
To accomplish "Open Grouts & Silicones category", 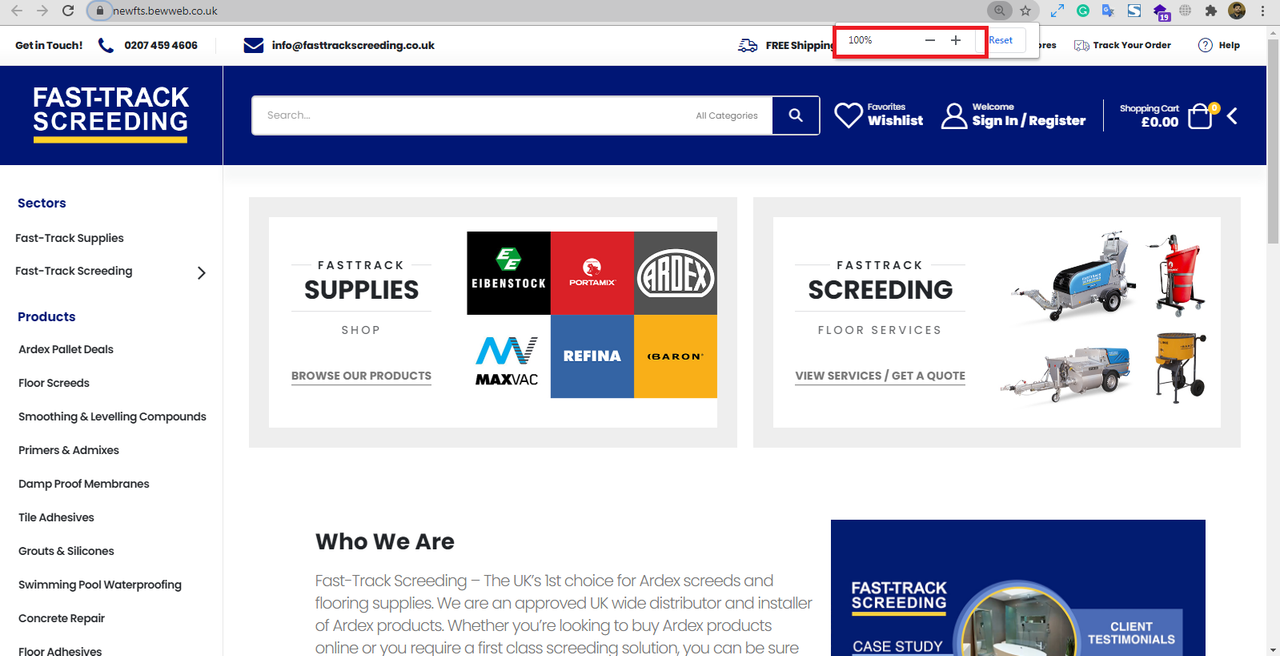I will [x=66, y=551].
